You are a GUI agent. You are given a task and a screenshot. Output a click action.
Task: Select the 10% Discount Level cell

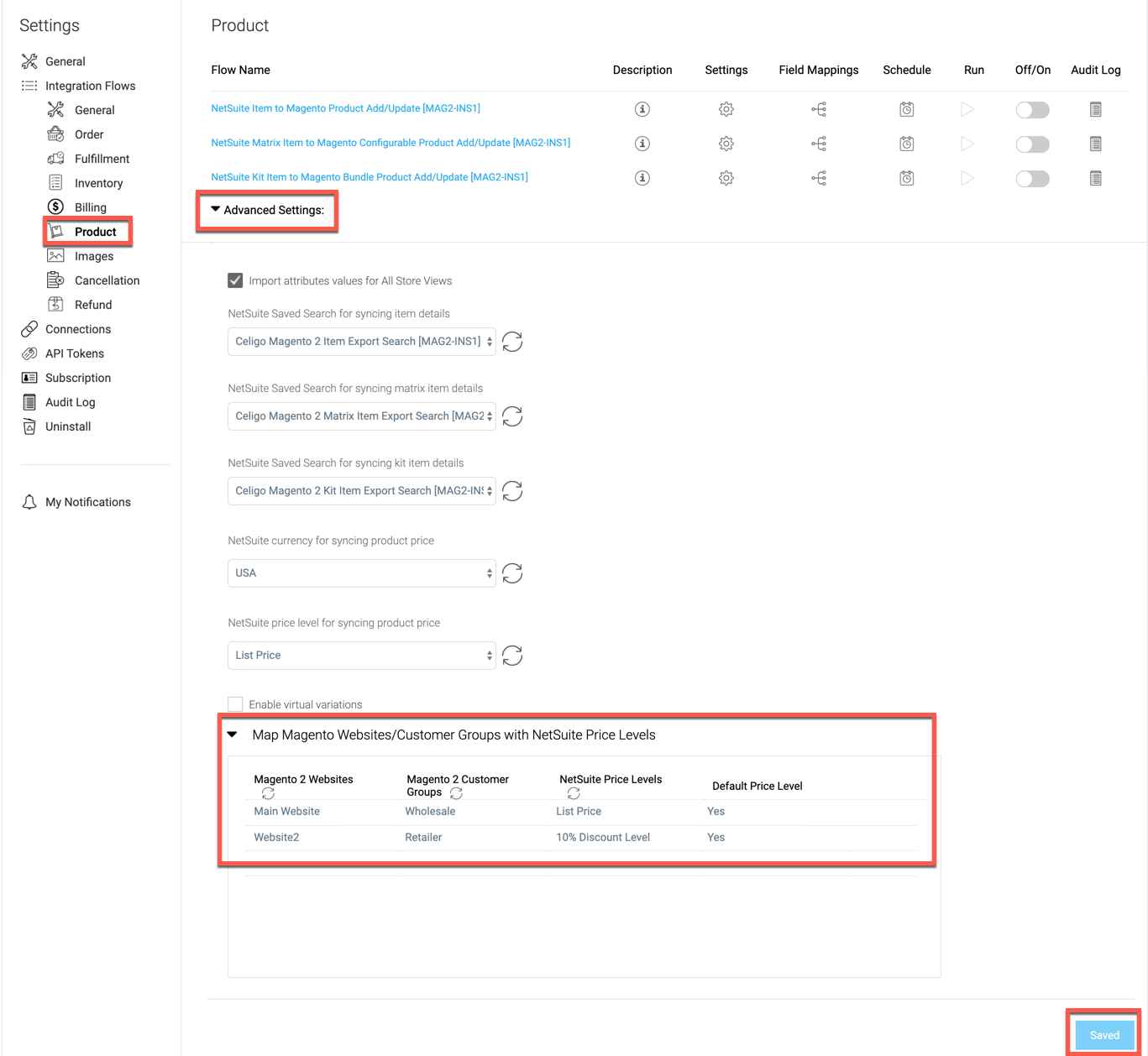pos(603,838)
